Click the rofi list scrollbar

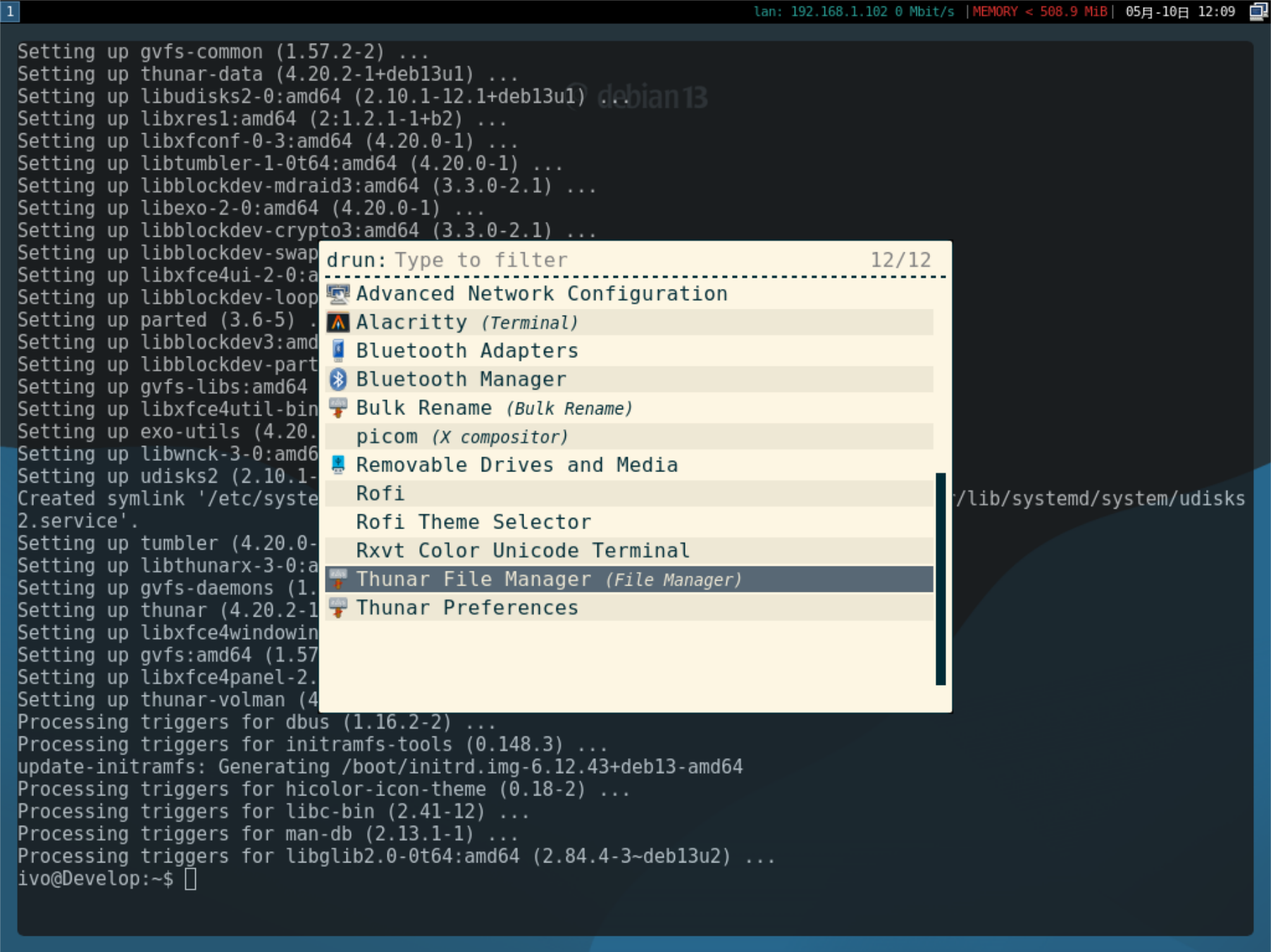(x=941, y=579)
